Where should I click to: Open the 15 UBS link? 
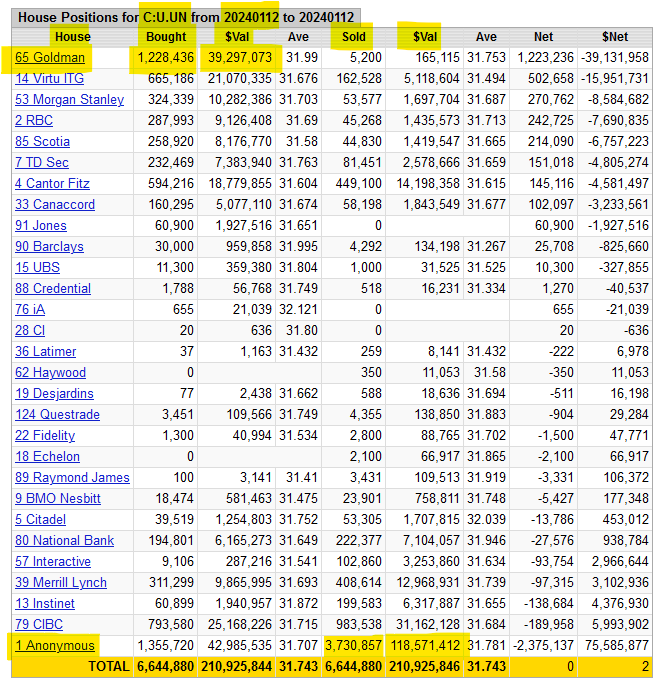tap(37, 268)
